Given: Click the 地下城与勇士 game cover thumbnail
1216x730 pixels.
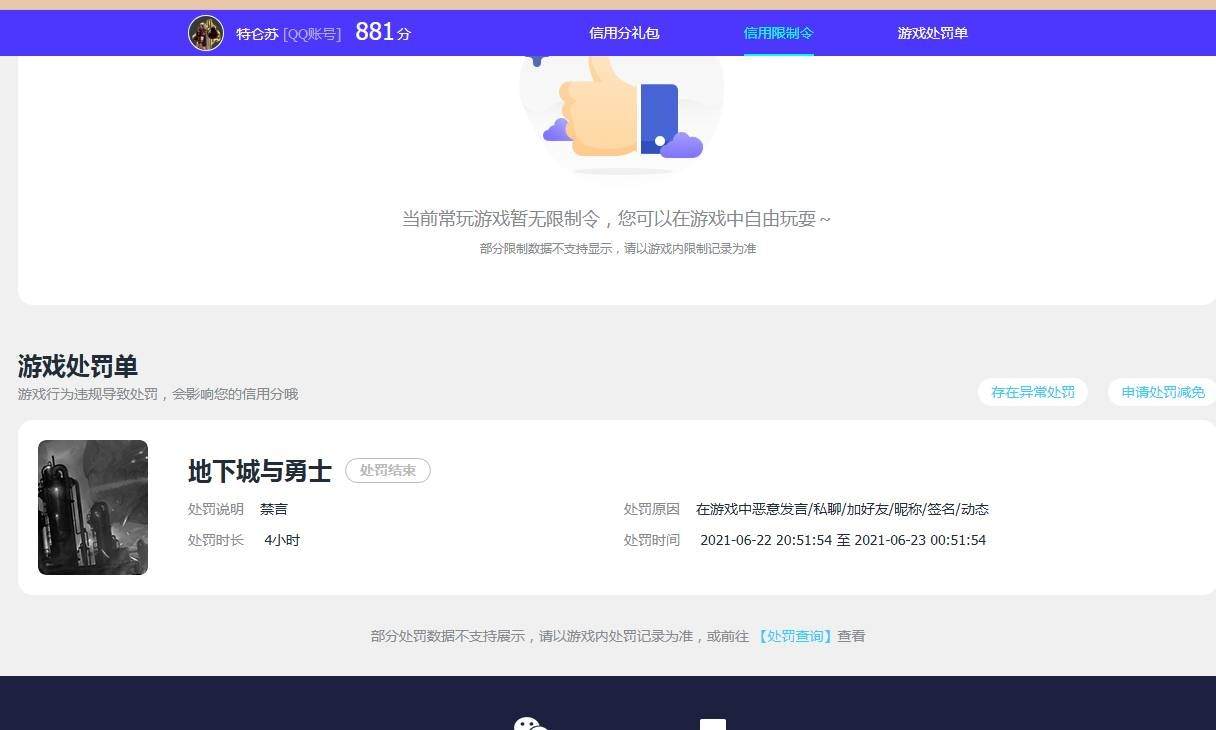Looking at the screenshot, I should click(93, 507).
